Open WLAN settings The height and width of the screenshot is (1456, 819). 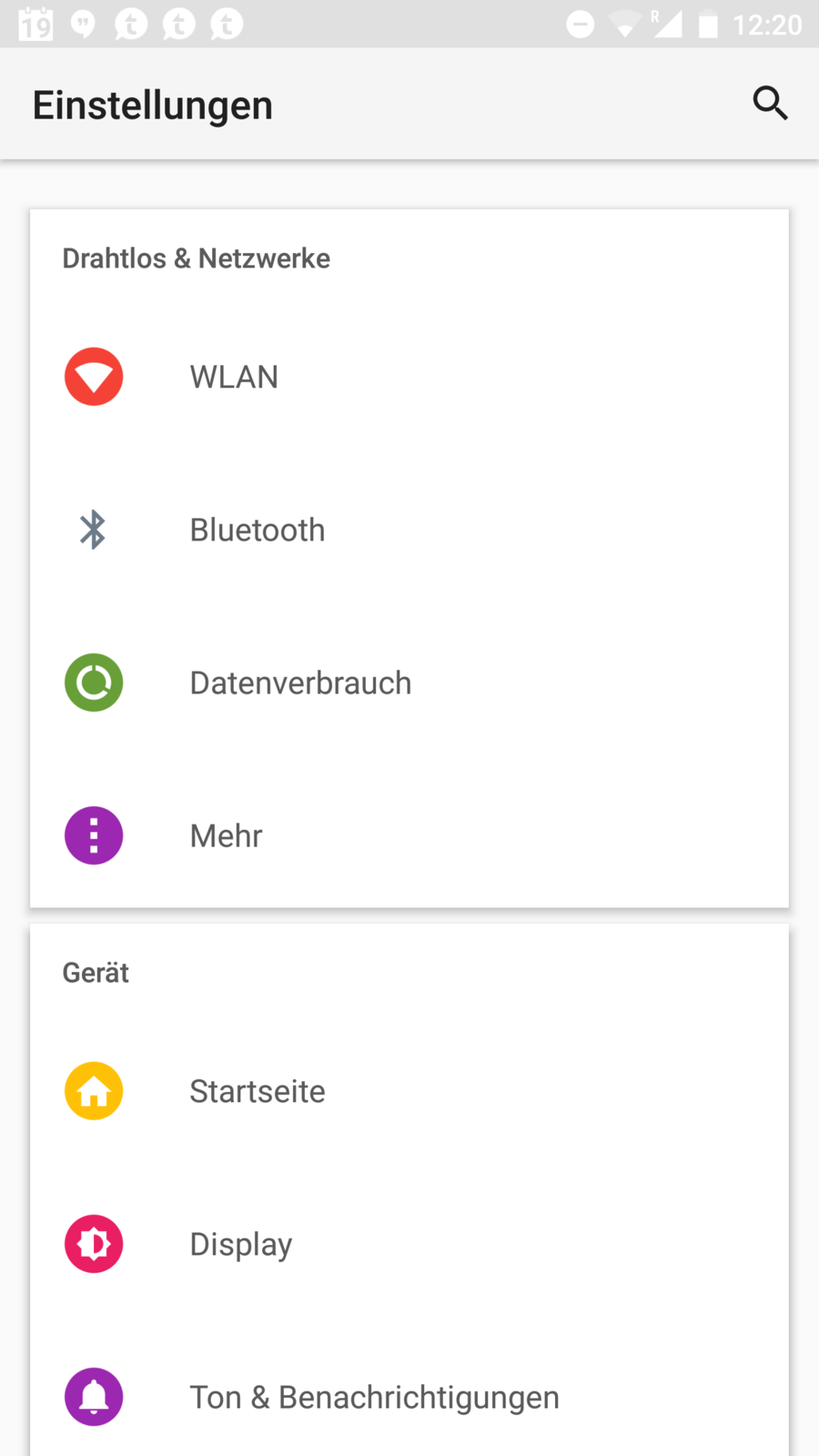tap(234, 377)
